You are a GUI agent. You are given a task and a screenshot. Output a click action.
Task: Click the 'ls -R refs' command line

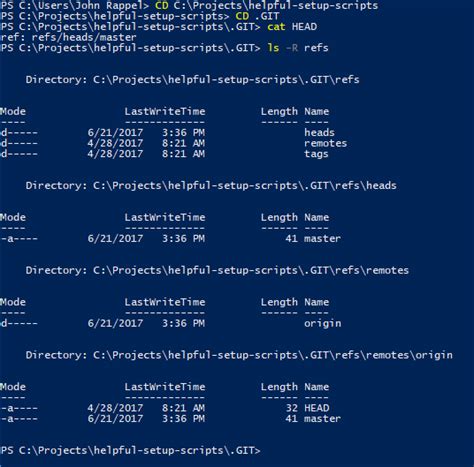298,48
